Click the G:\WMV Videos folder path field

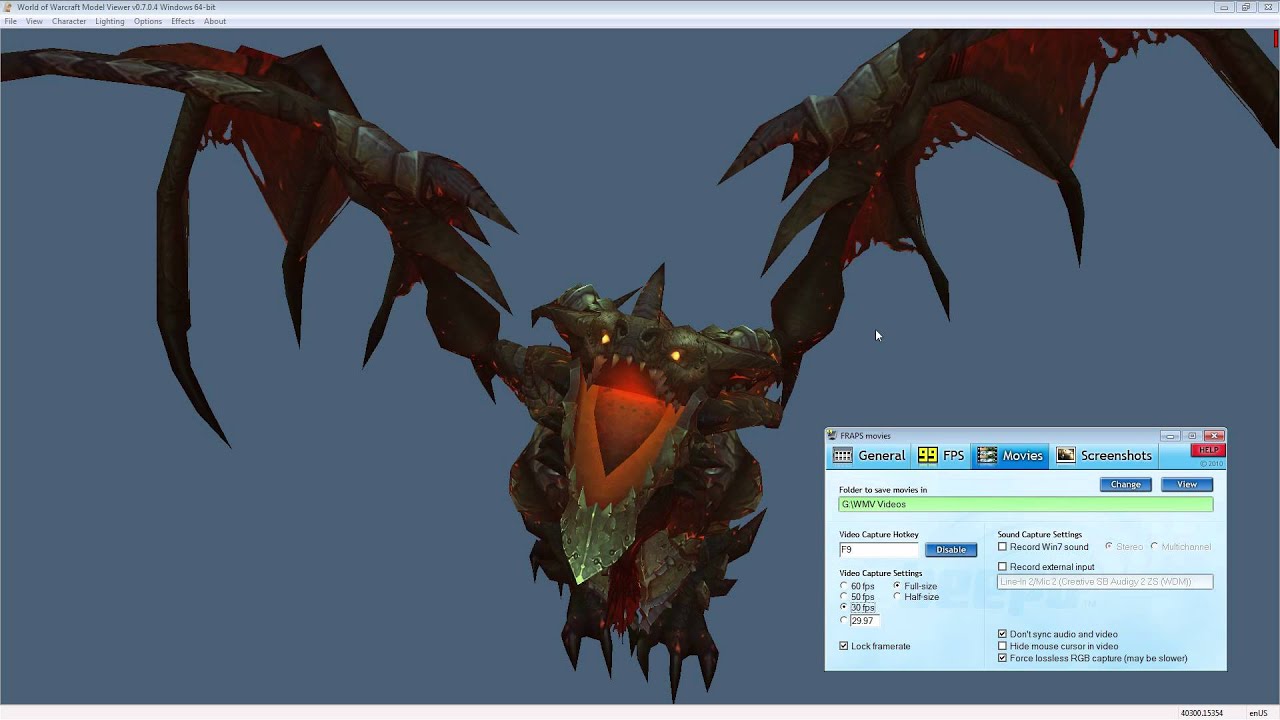(x=1026, y=504)
